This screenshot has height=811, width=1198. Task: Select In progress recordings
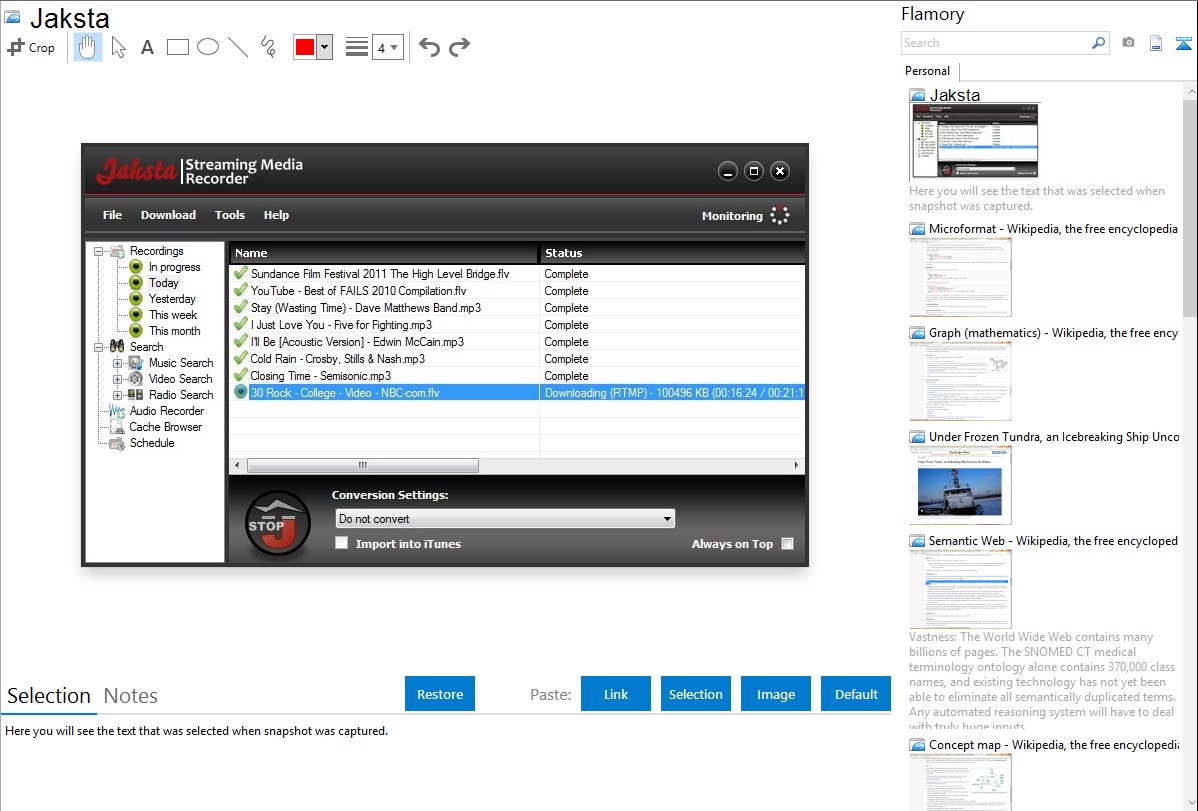coord(174,267)
